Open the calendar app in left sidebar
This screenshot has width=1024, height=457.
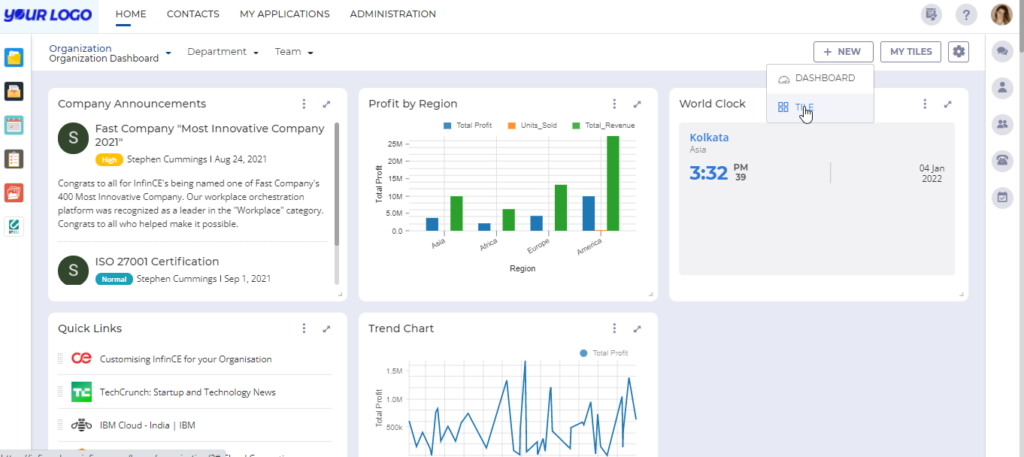[14, 125]
